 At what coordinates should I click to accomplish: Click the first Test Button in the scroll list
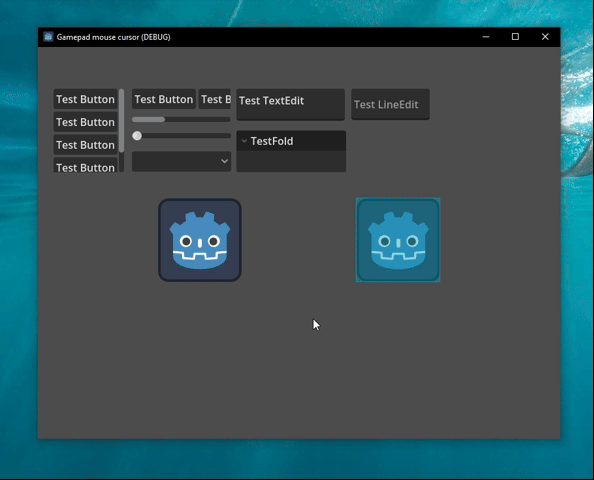tap(85, 99)
